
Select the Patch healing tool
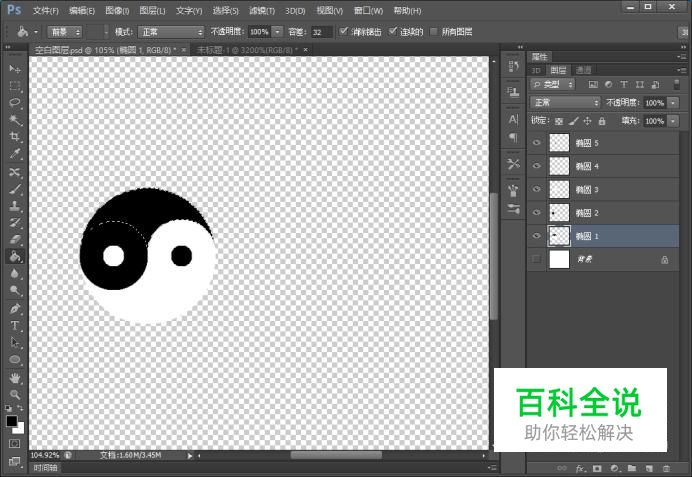(x=15, y=172)
